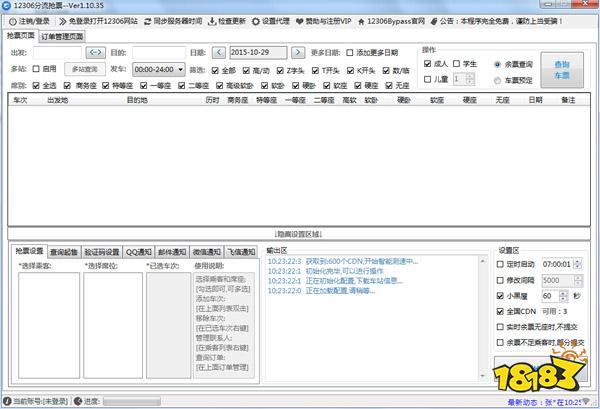Viewport: 600px width, 409px height.
Task: Open the 验证码设置 tab
Action: pos(99,251)
